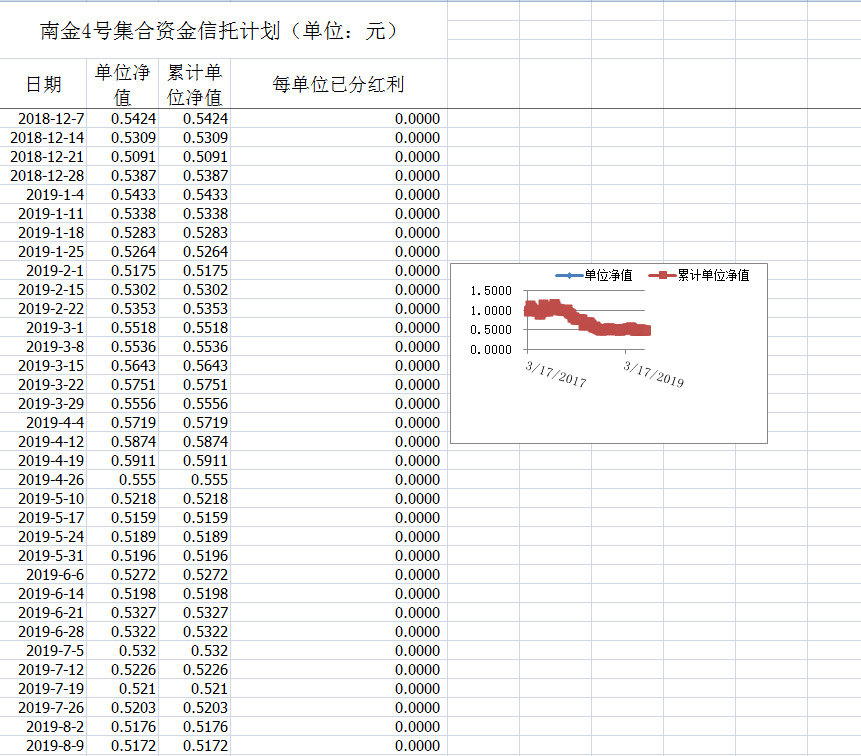Click the 0.0000 vertical axis label
861x756 pixels.
491,349
